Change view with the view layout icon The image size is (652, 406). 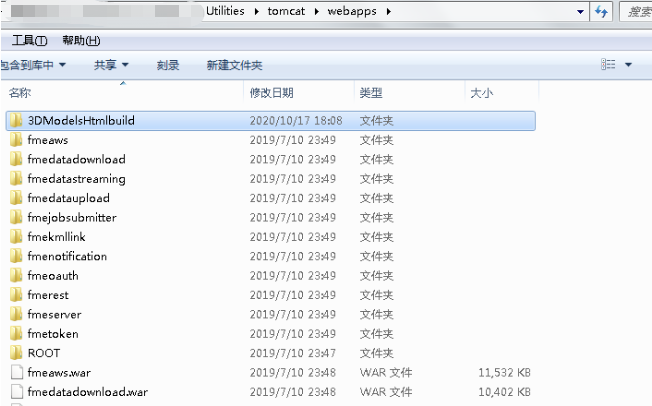point(608,64)
